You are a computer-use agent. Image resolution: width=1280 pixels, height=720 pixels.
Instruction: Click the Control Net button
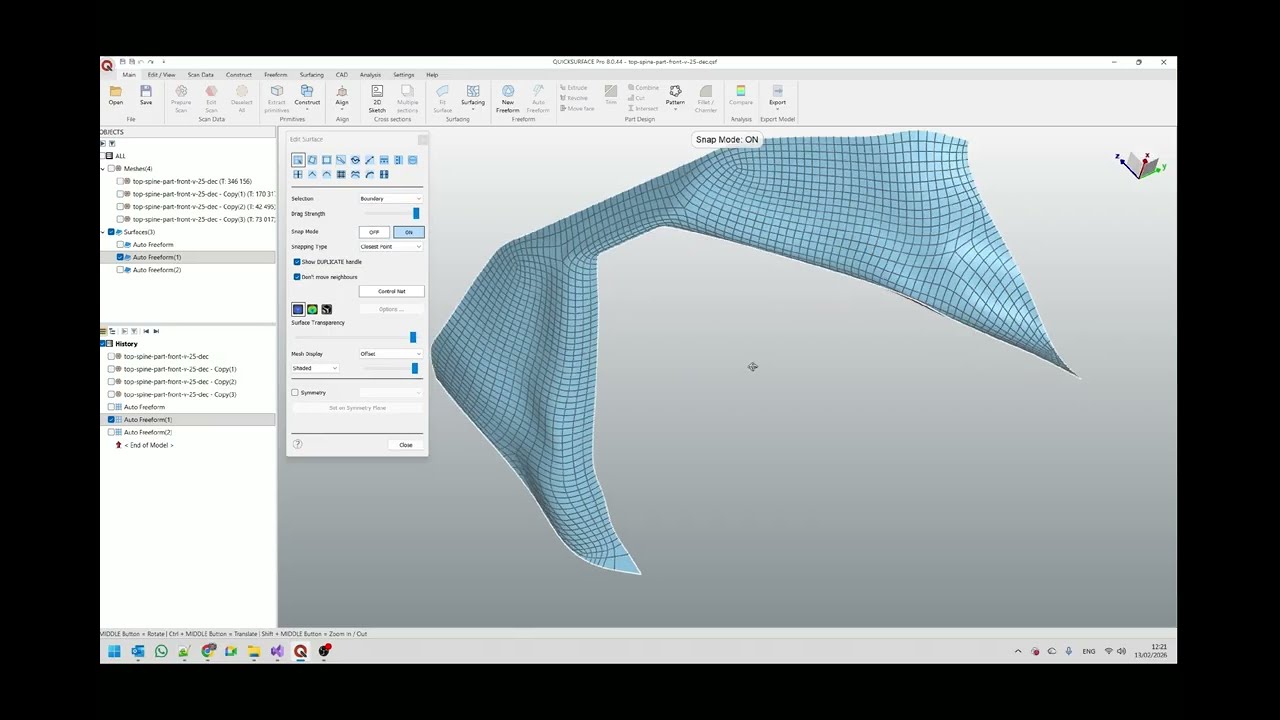391,291
